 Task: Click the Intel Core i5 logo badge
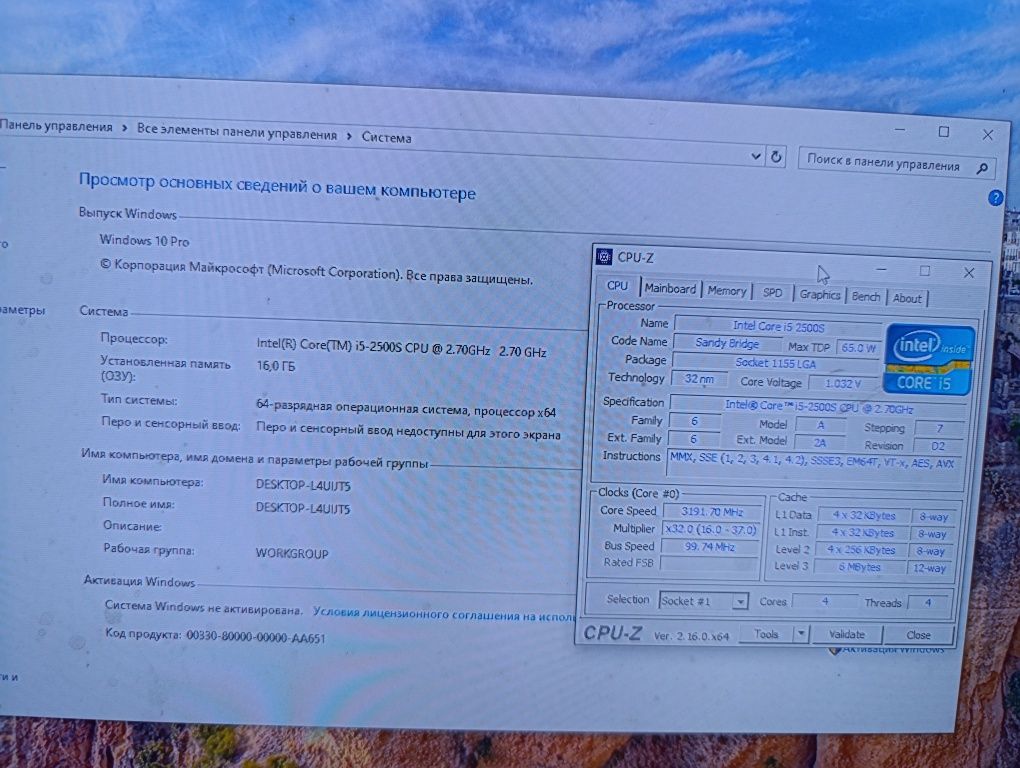point(928,360)
